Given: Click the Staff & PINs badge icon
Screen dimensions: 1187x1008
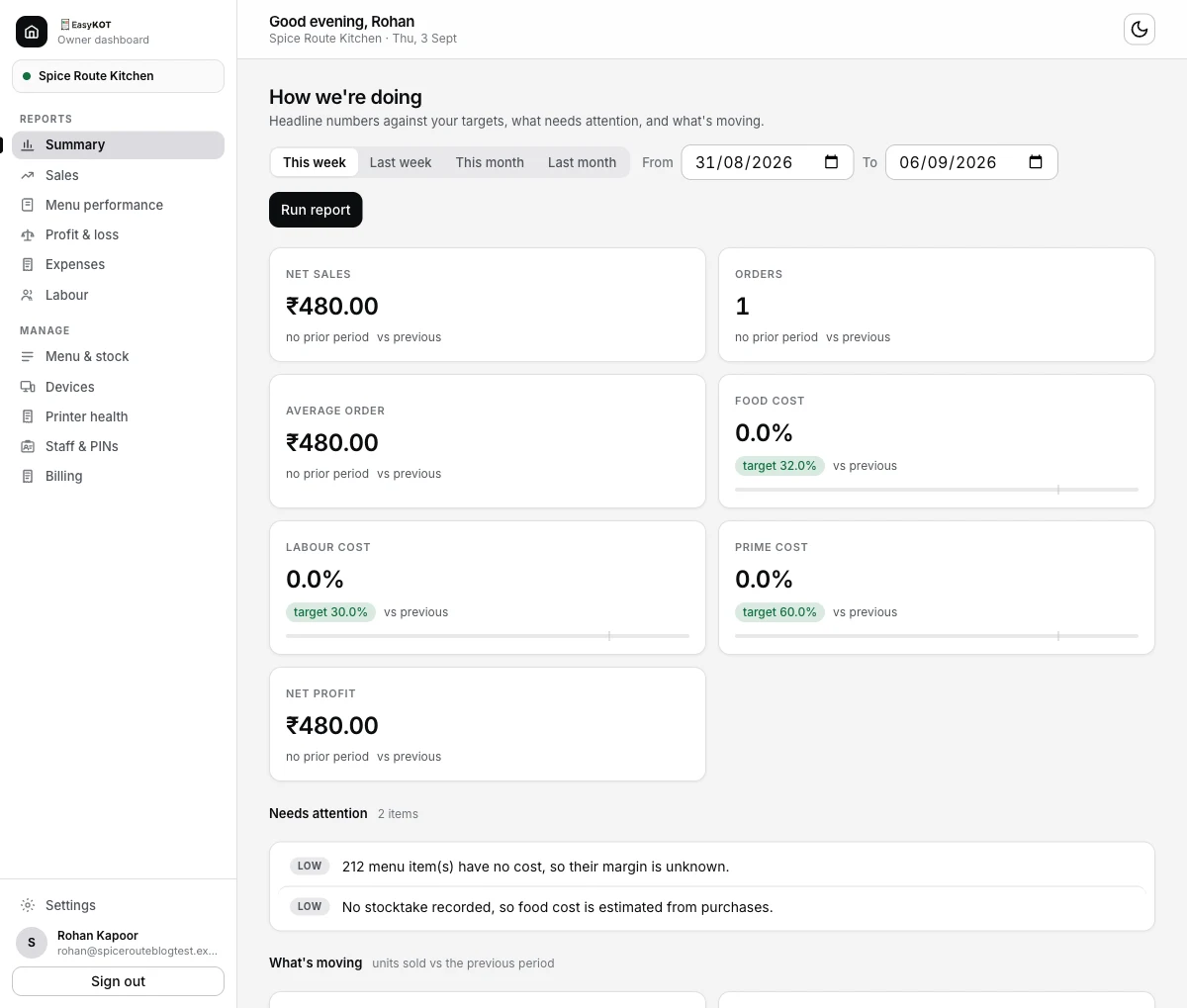Looking at the screenshot, I should [x=28, y=446].
